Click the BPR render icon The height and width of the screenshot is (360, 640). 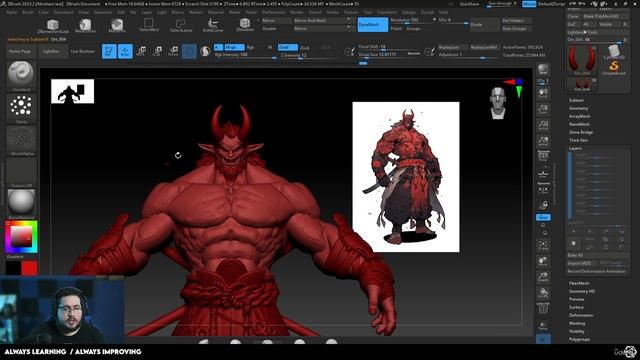coord(543,69)
